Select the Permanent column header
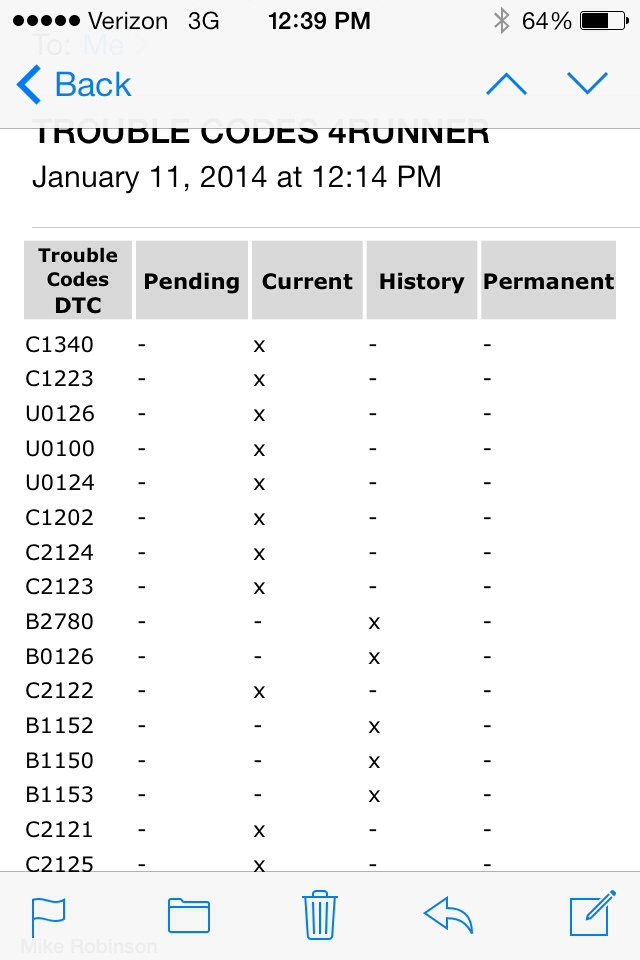This screenshot has width=640, height=960. (548, 280)
